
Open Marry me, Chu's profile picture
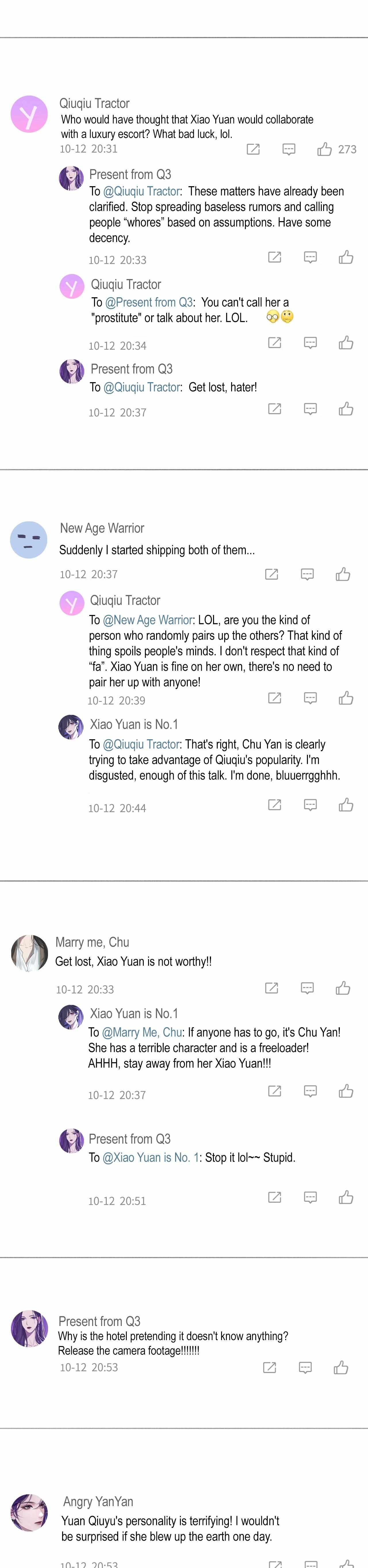[x=29, y=953]
